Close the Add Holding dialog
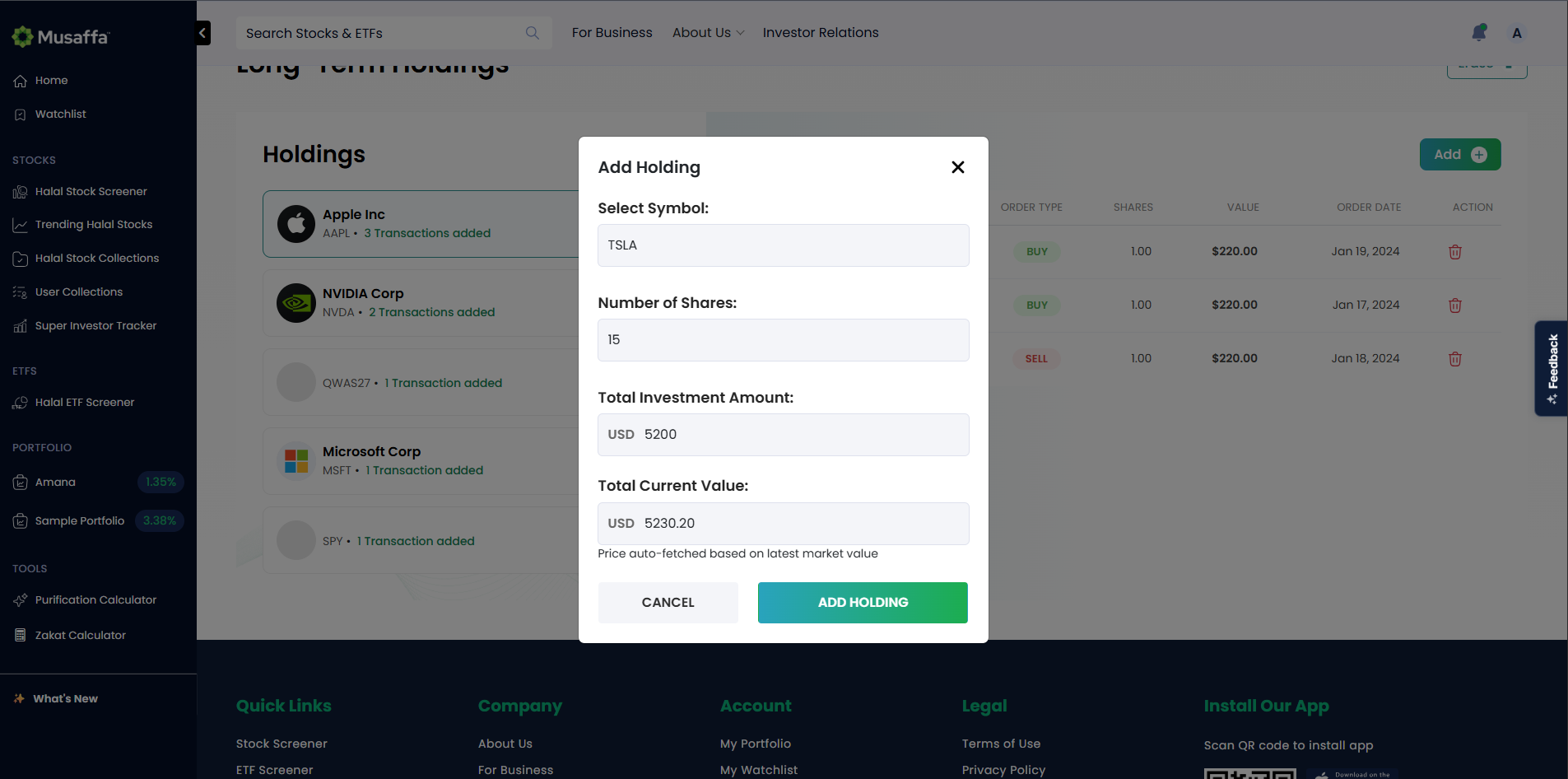 coord(958,167)
